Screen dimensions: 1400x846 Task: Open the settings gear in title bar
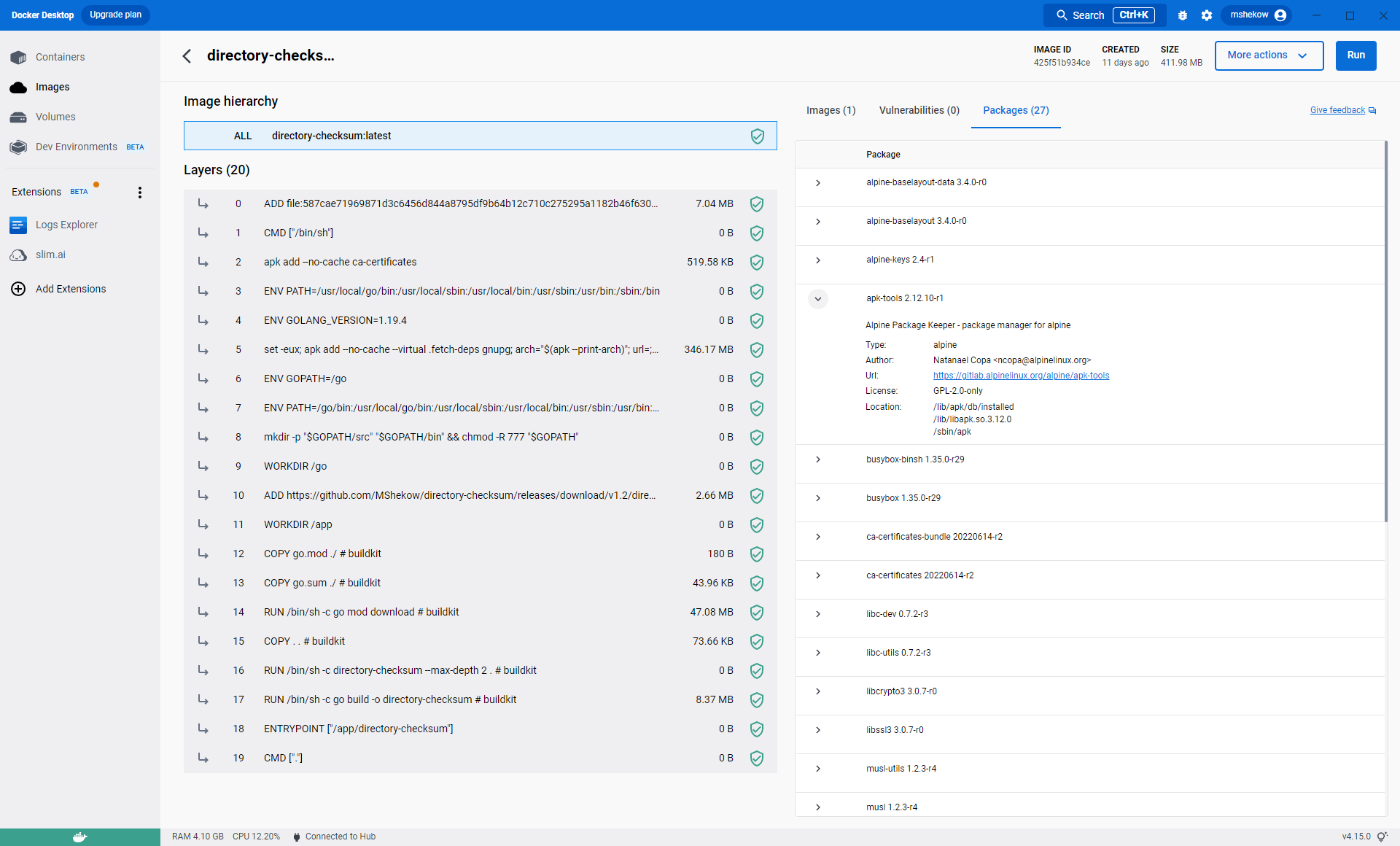1207,15
